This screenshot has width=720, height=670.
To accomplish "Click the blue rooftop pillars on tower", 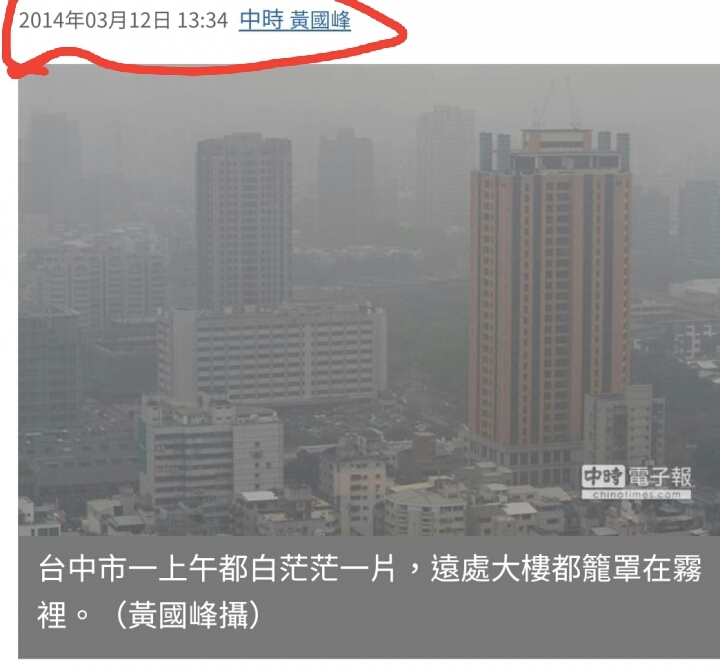I will tap(554, 152).
